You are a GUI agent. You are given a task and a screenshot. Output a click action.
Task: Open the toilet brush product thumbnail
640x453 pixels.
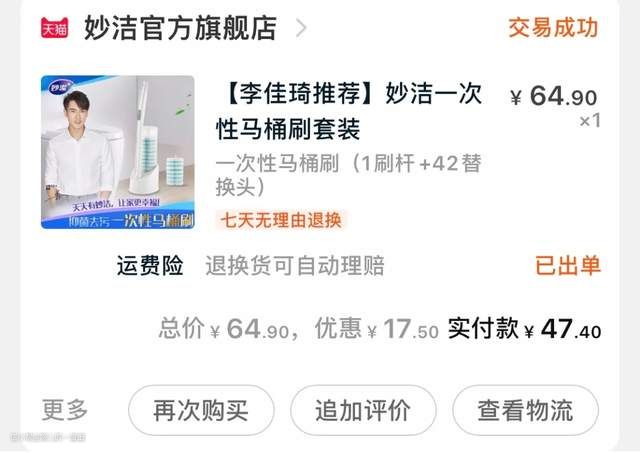pos(118,152)
